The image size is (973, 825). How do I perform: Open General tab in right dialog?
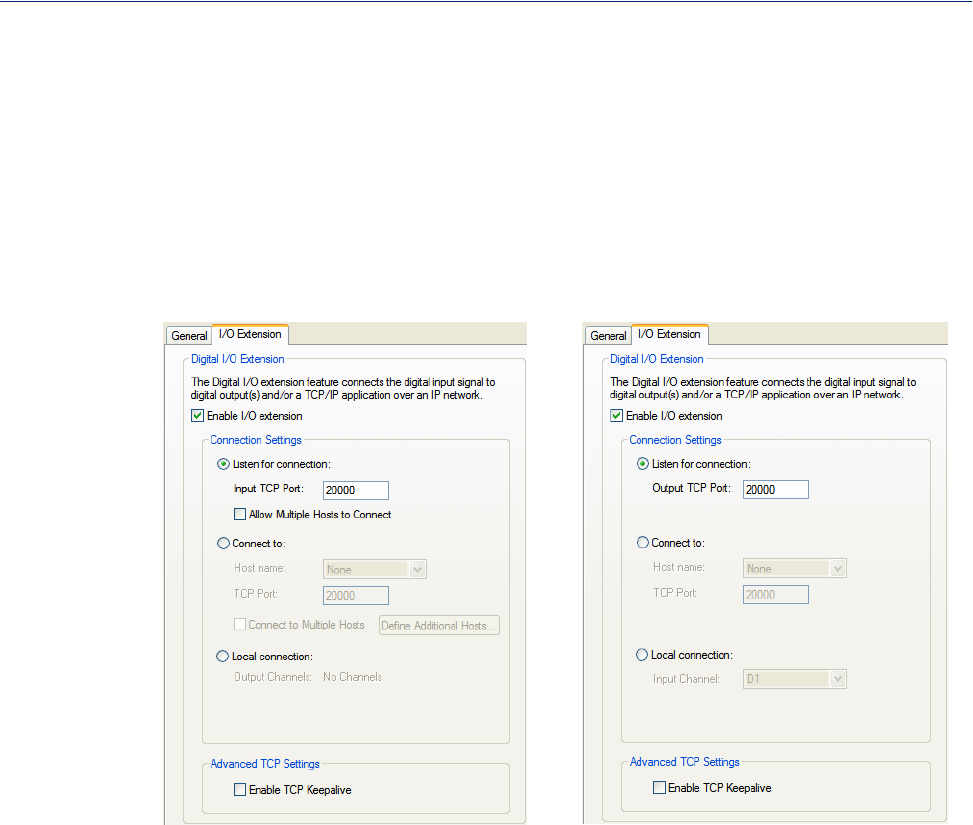(x=608, y=335)
